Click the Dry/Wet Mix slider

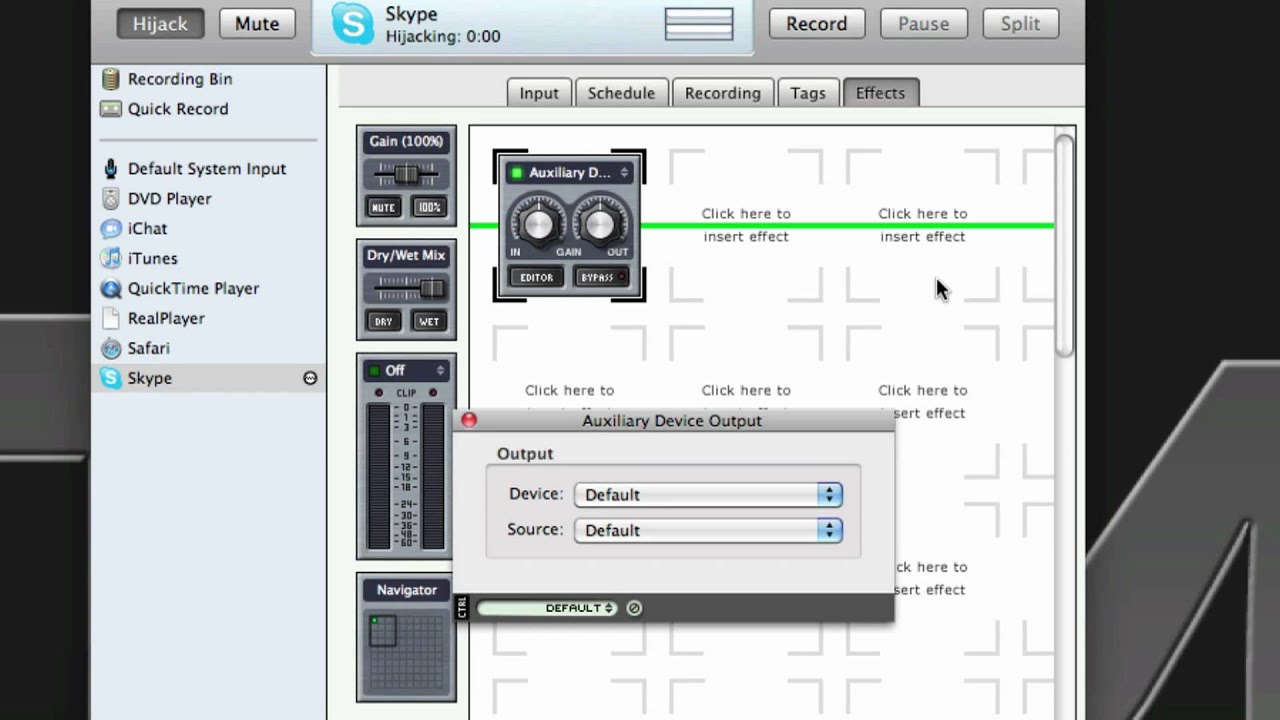[x=406, y=289]
